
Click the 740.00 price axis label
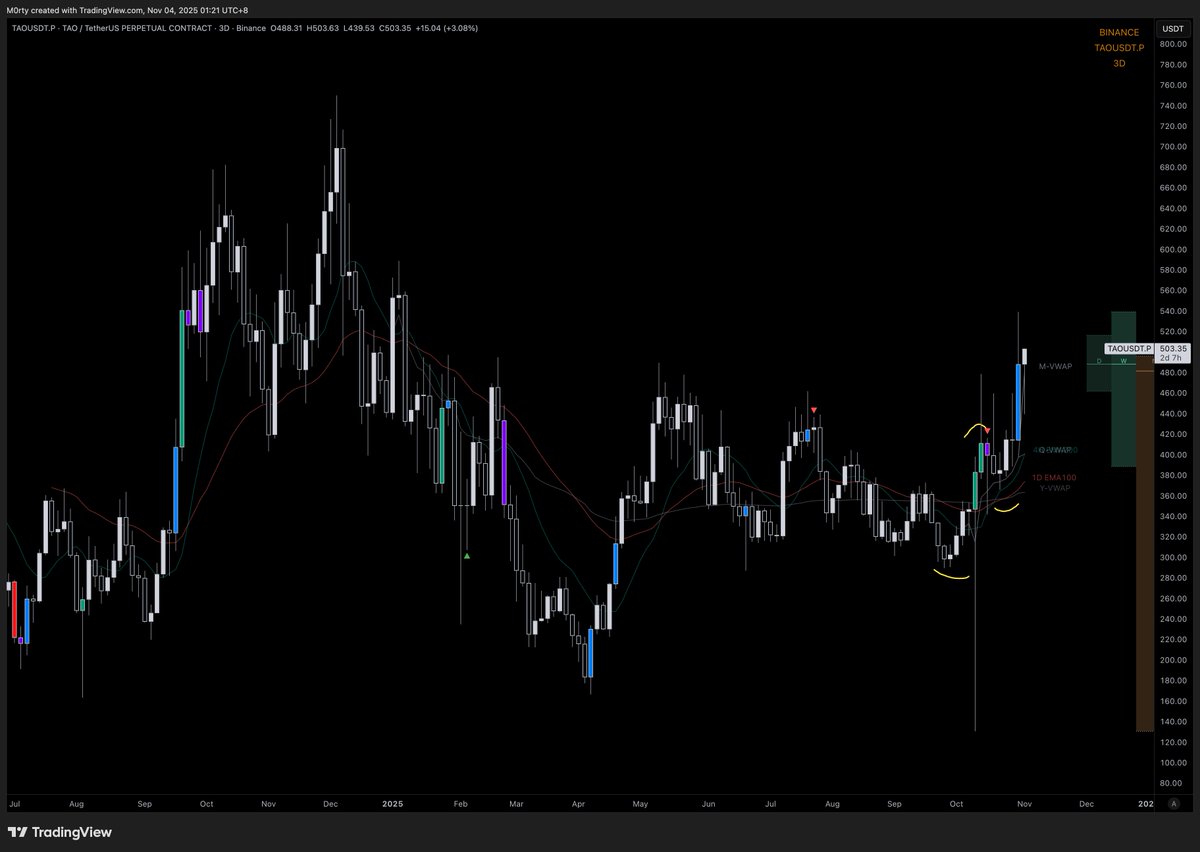1172,106
